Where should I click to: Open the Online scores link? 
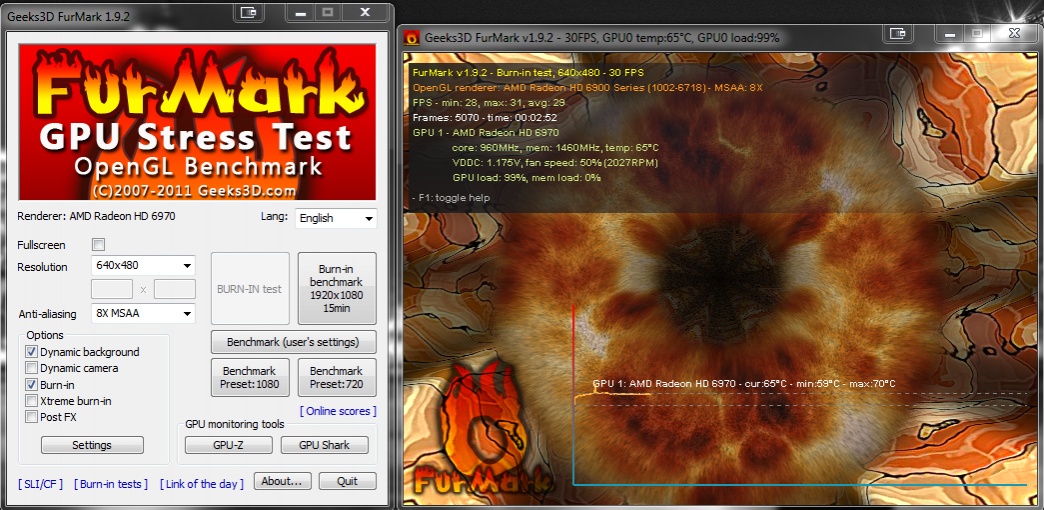338,411
